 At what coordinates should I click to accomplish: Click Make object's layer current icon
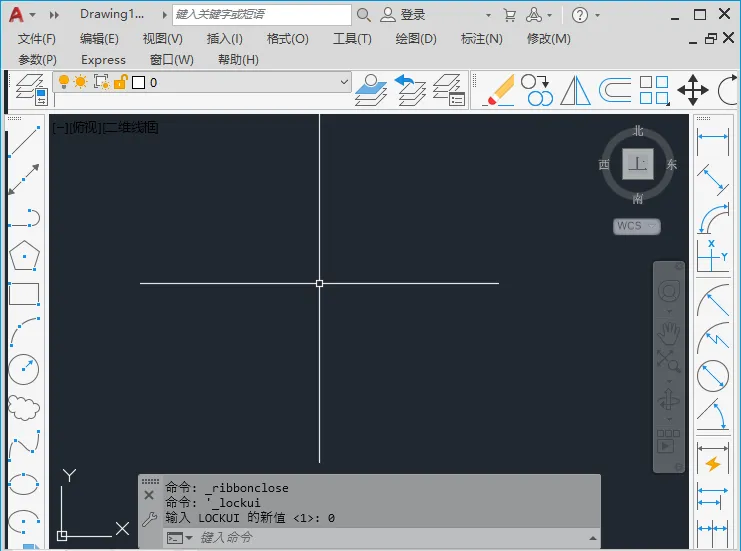371,89
